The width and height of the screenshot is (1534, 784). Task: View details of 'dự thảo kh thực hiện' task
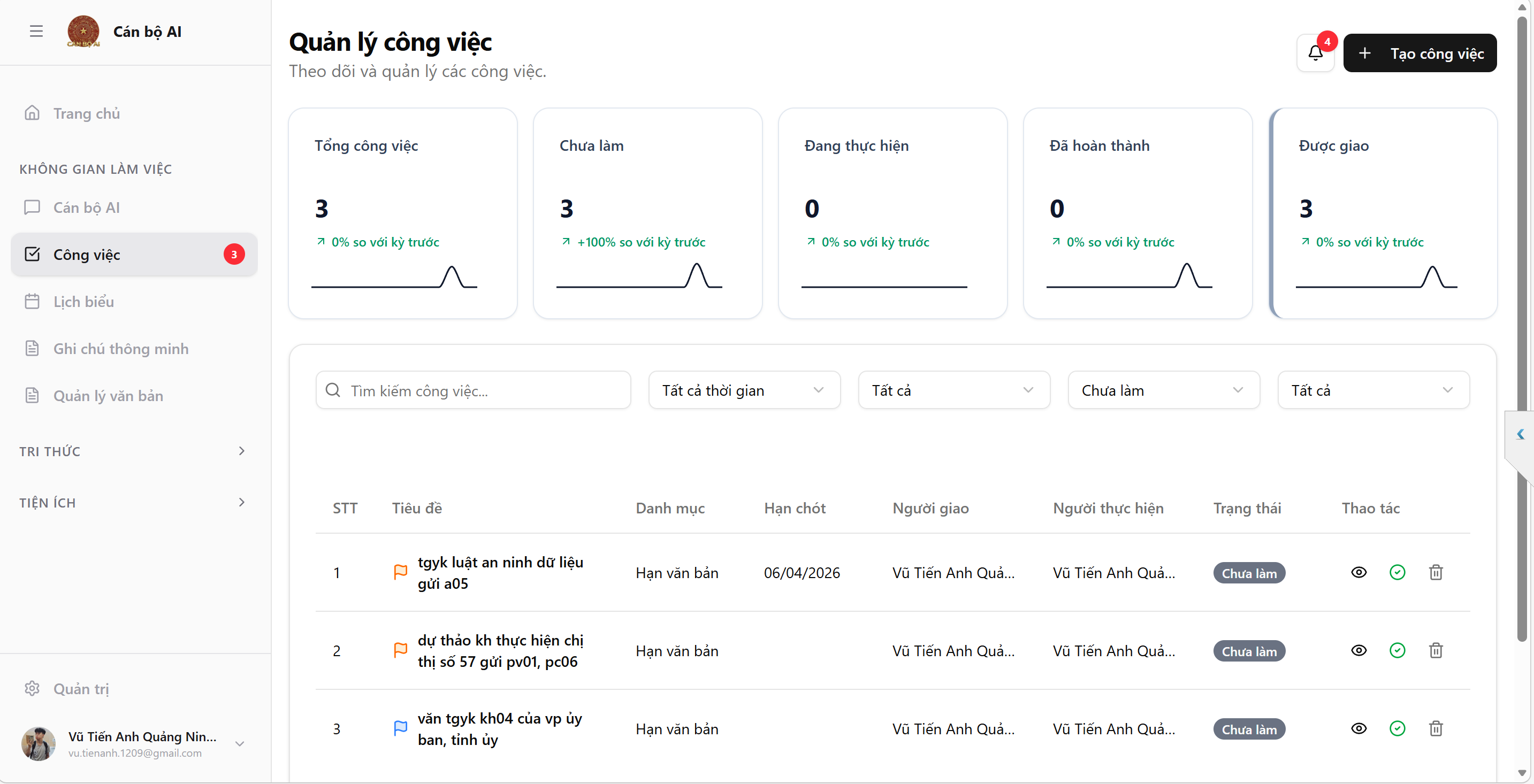coord(1359,650)
